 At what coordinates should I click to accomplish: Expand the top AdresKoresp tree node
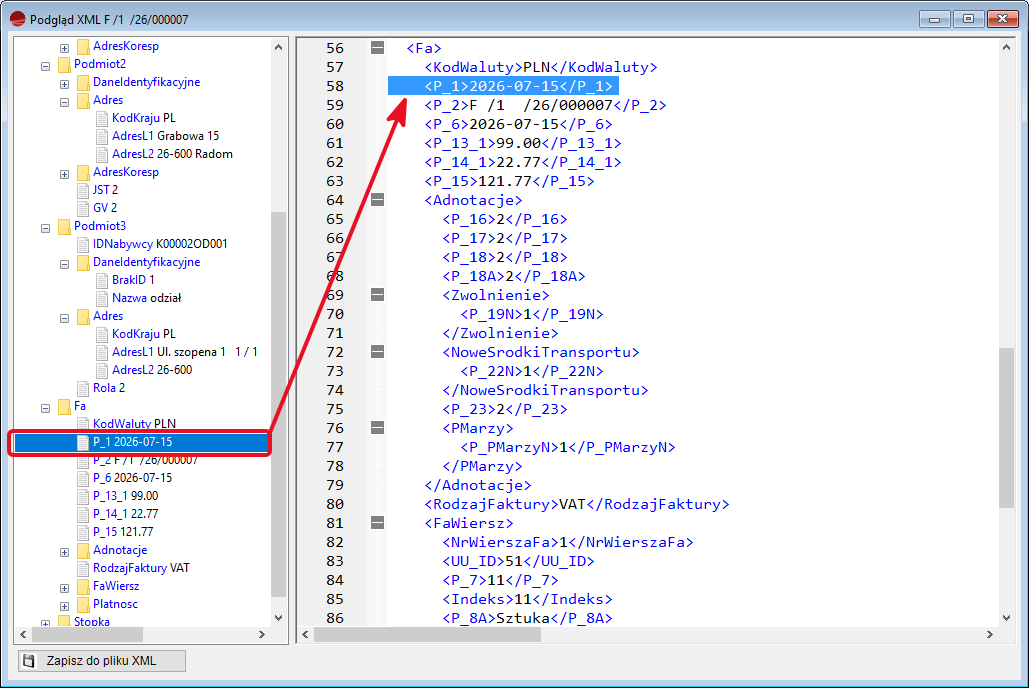[64, 48]
